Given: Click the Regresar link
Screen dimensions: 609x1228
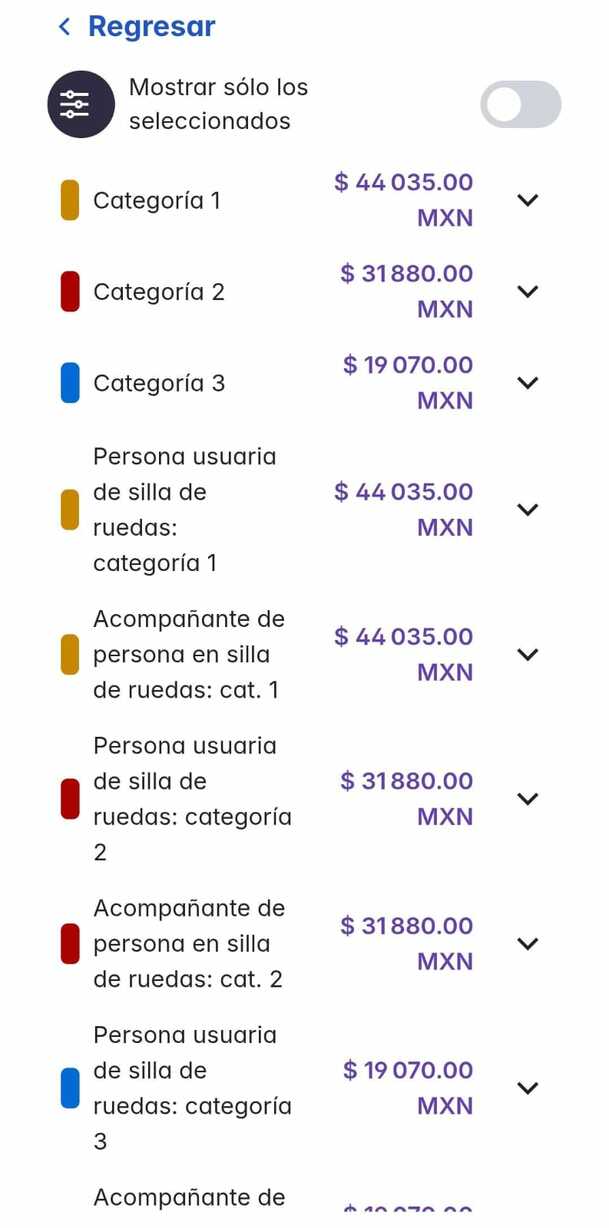Looking at the screenshot, I should pos(150,26).
